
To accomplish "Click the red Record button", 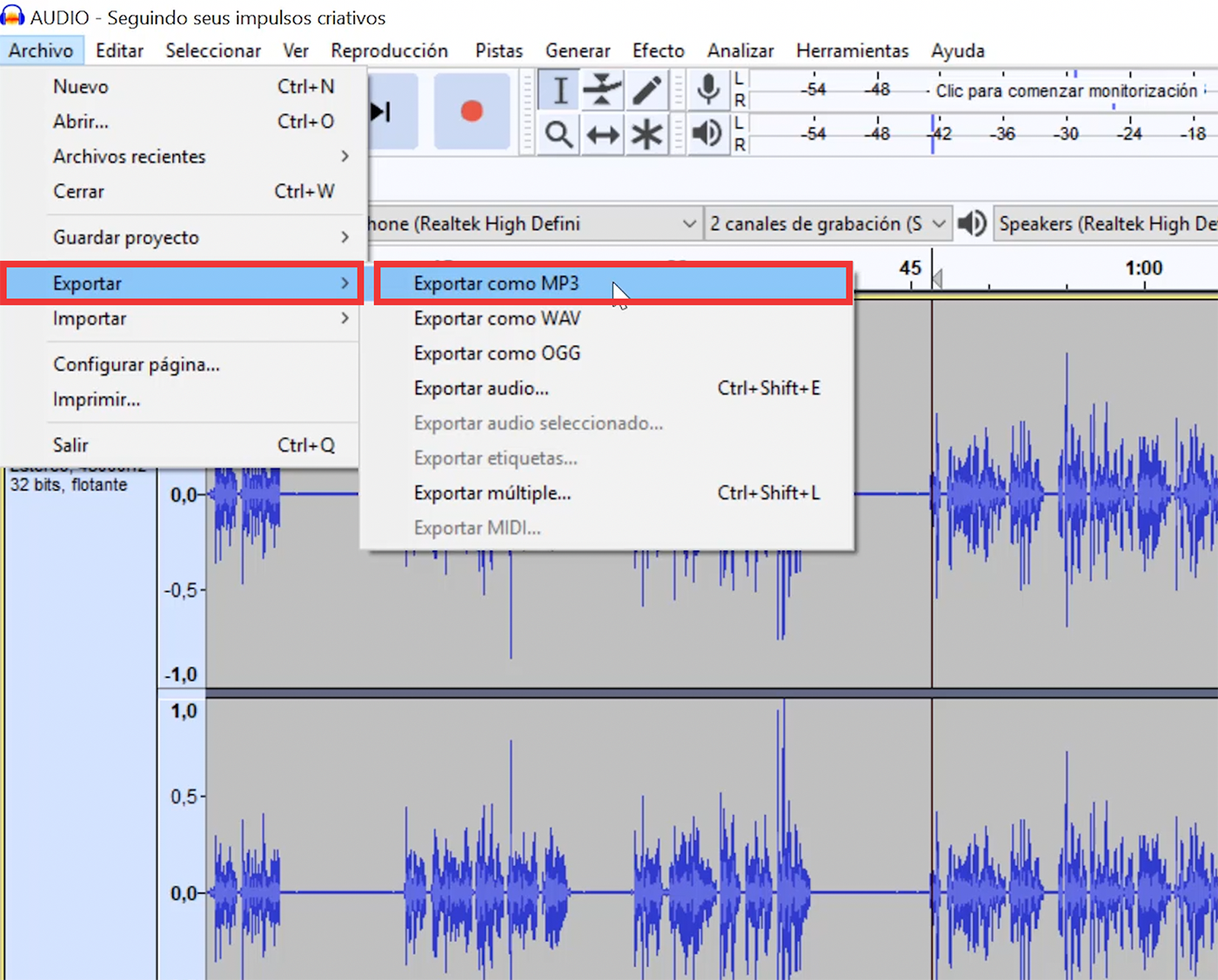I will (x=472, y=111).
